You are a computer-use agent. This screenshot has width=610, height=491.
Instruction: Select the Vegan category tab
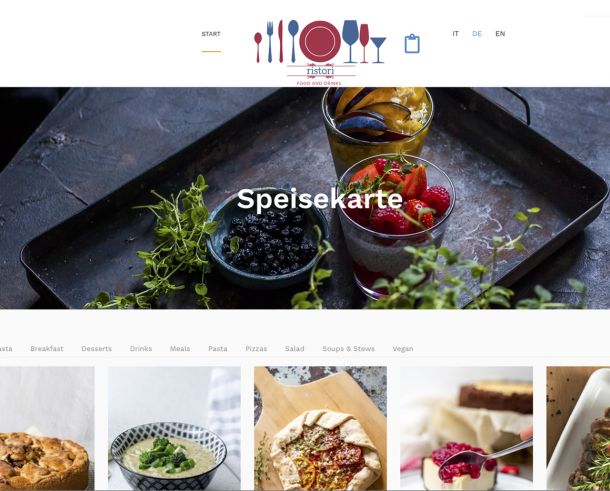click(403, 349)
